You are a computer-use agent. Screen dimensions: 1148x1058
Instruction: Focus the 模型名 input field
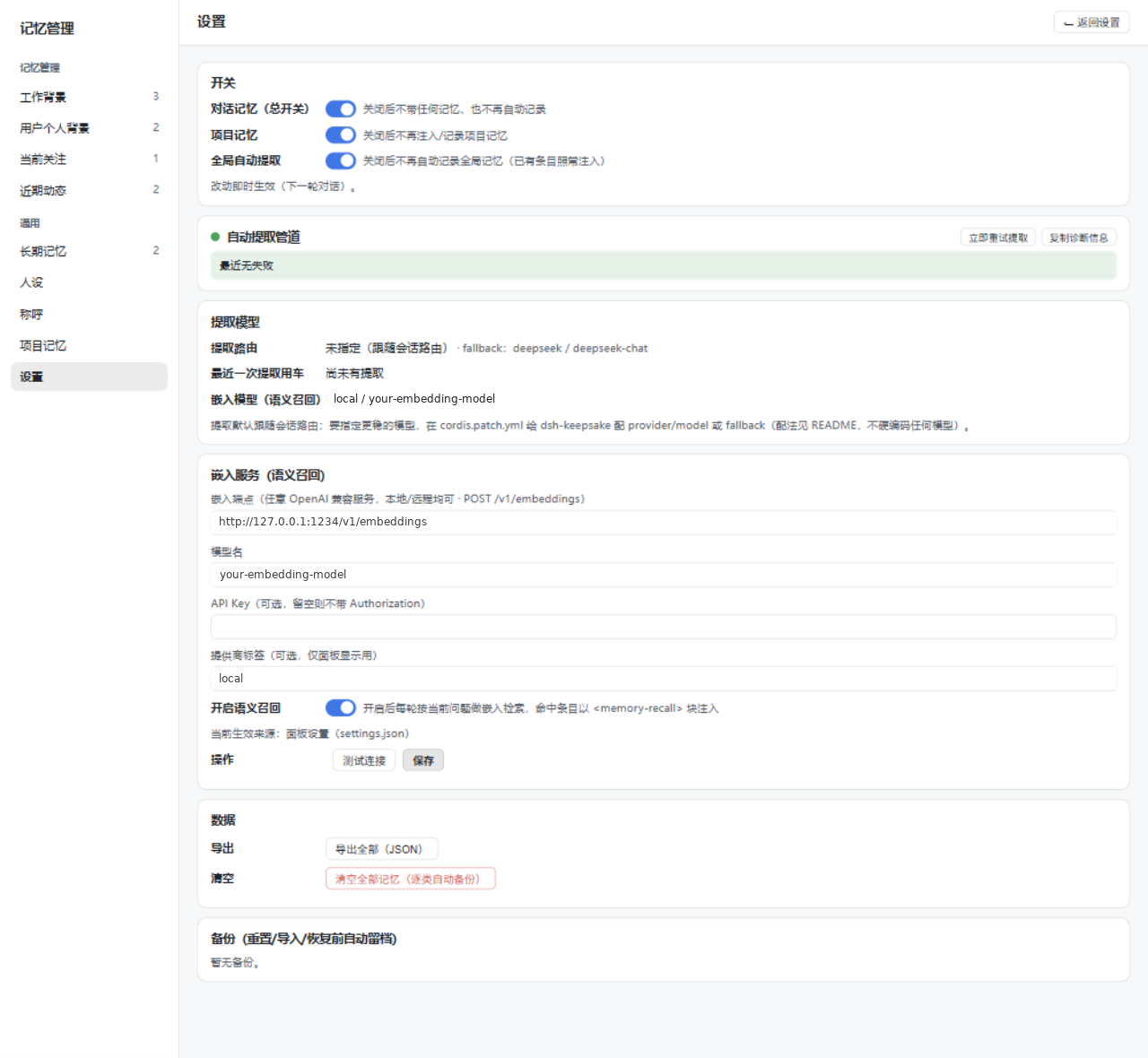tap(664, 575)
